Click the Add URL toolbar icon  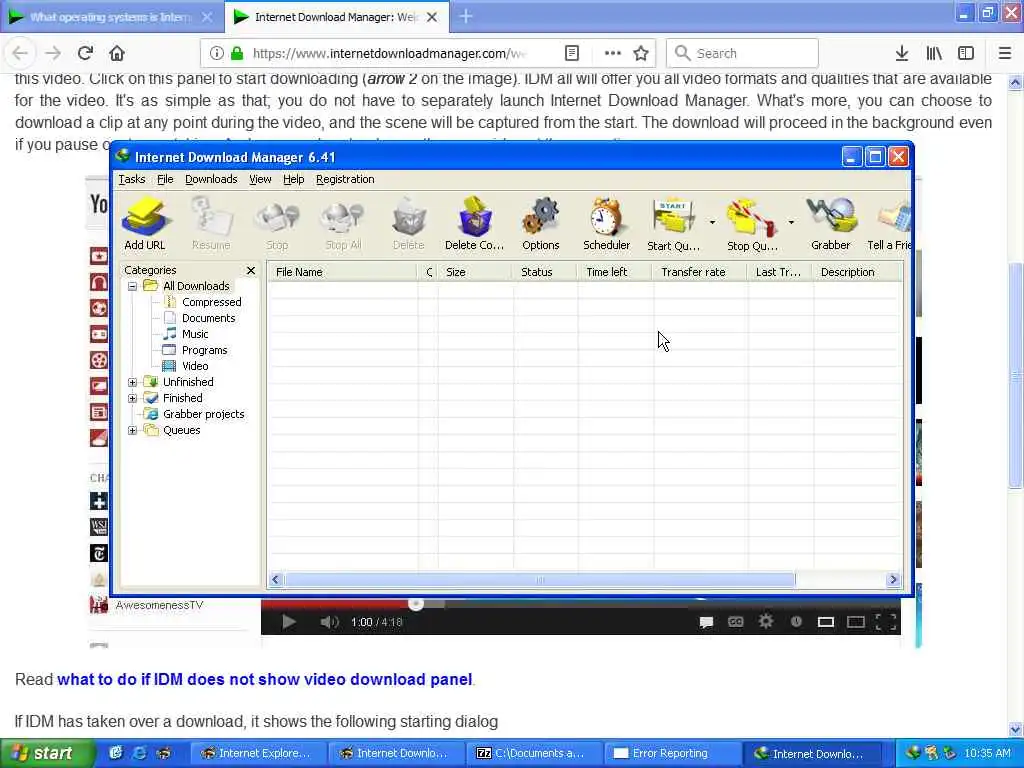145,224
